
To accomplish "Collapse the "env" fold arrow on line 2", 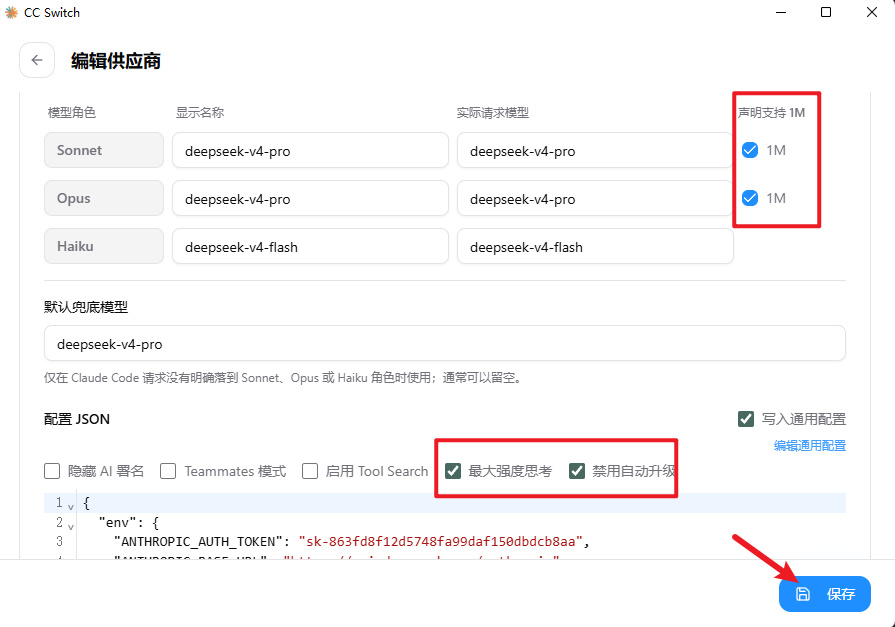I will [71, 526].
